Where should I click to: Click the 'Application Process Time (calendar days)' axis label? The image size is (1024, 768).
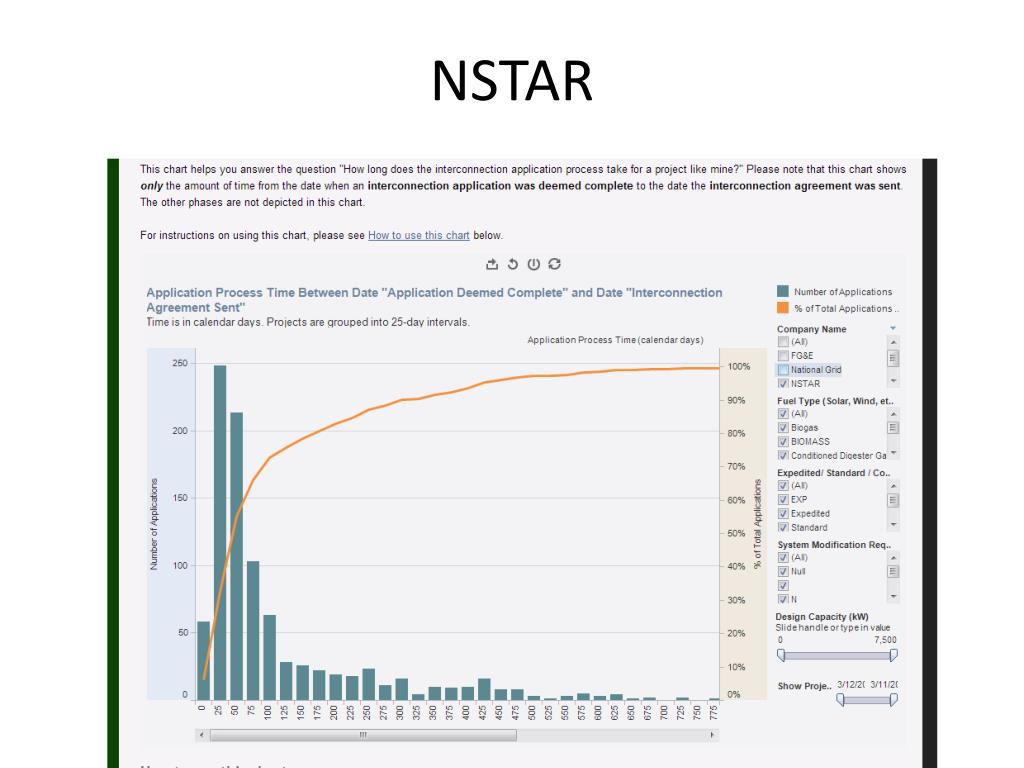(x=615, y=340)
